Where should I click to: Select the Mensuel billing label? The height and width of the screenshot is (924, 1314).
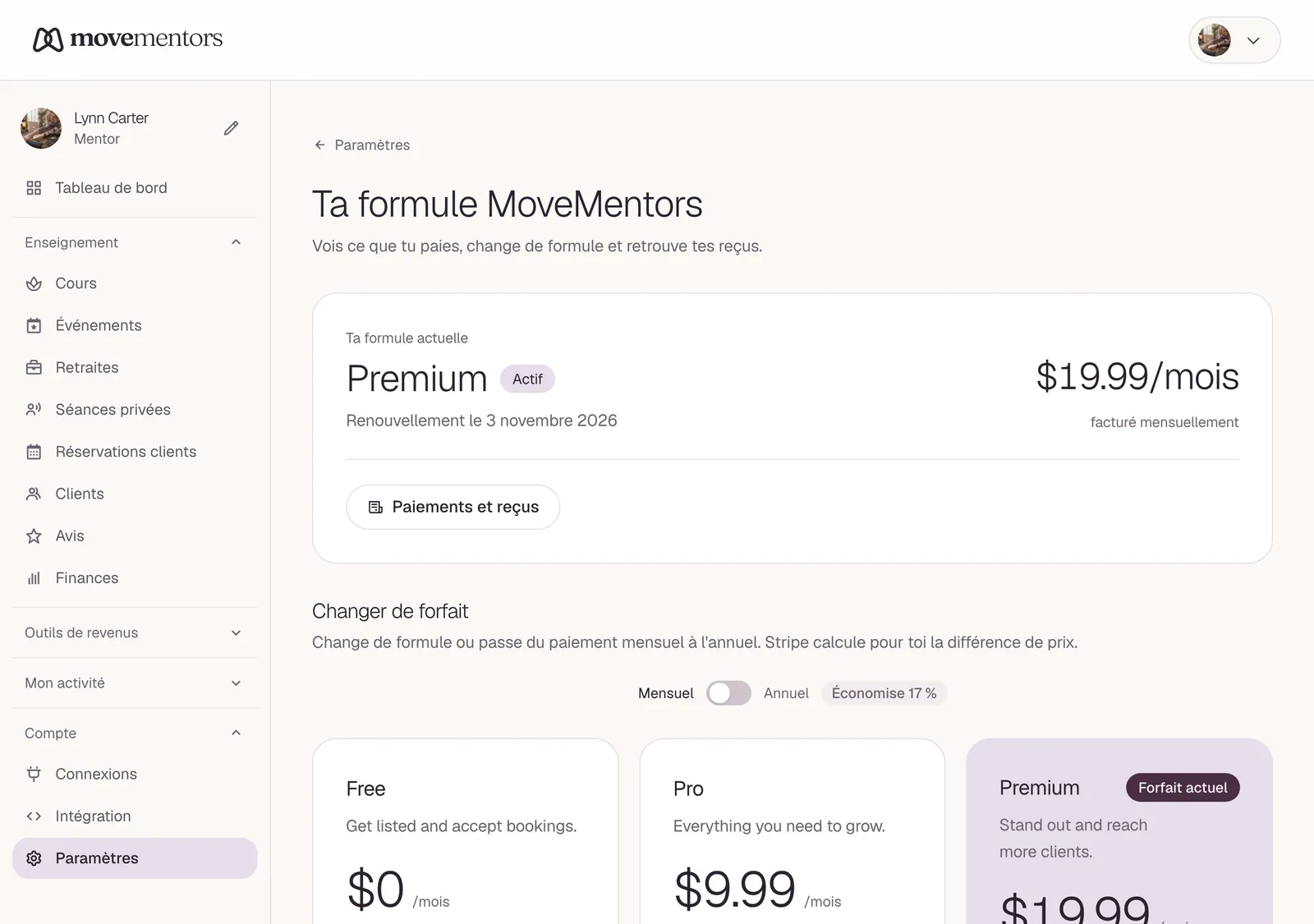(x=665, y=693)
